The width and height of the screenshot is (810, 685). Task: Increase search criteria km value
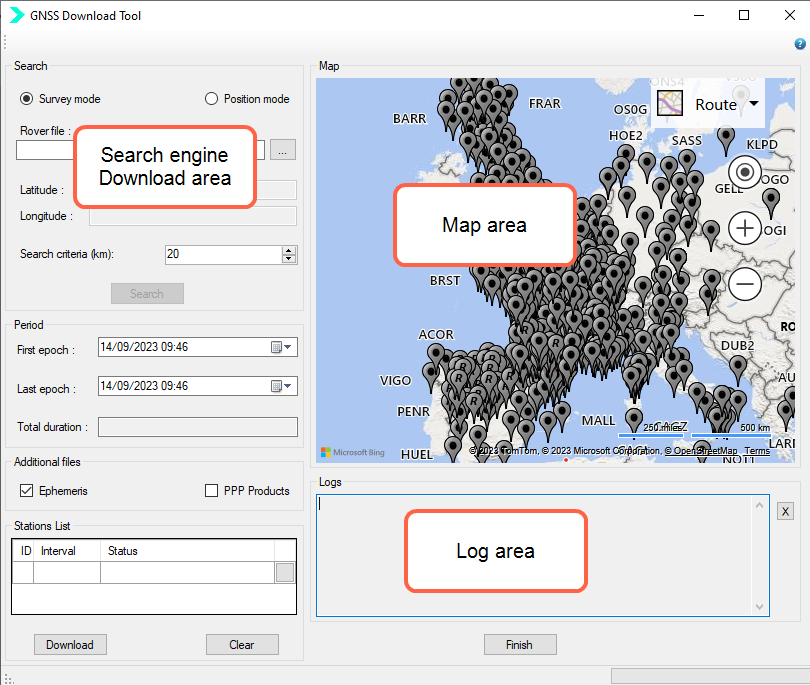(x=289, y=250)
